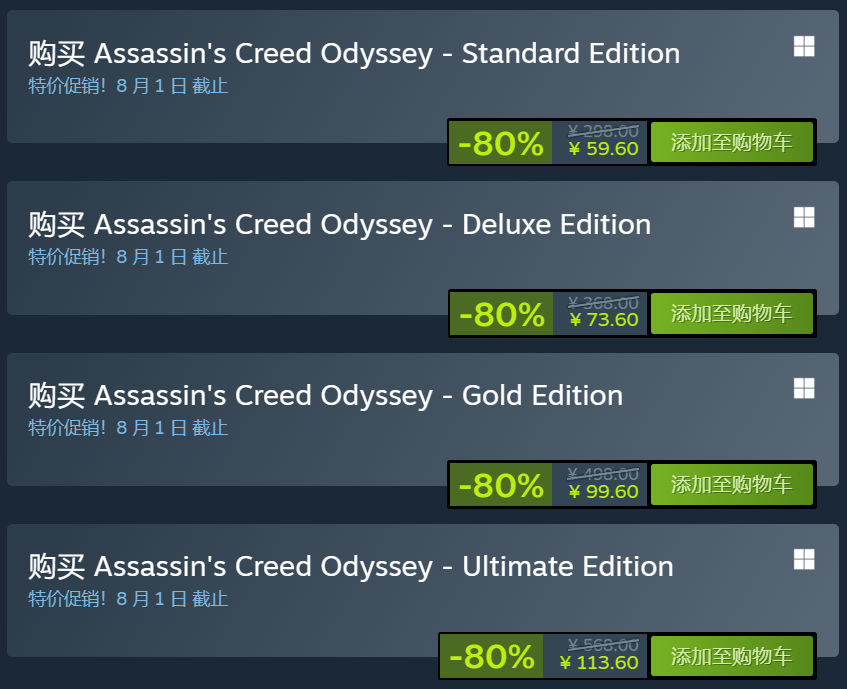Add Ultimate Edition to the cart
Image resolution: width=847 pixels, height=689 pixels.
tap(731, 655)
